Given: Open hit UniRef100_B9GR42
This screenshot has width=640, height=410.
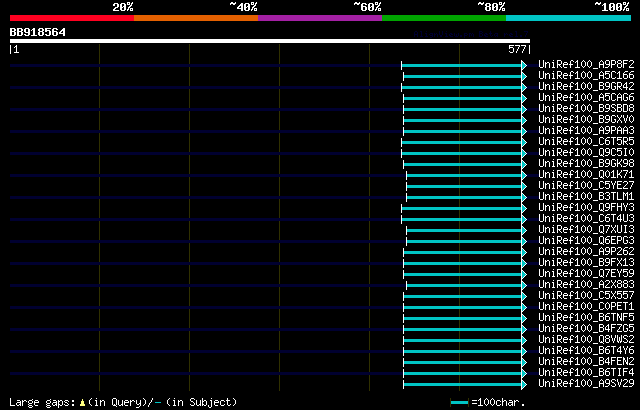Looking at the screenshot, I should click(x=586, y=86).
